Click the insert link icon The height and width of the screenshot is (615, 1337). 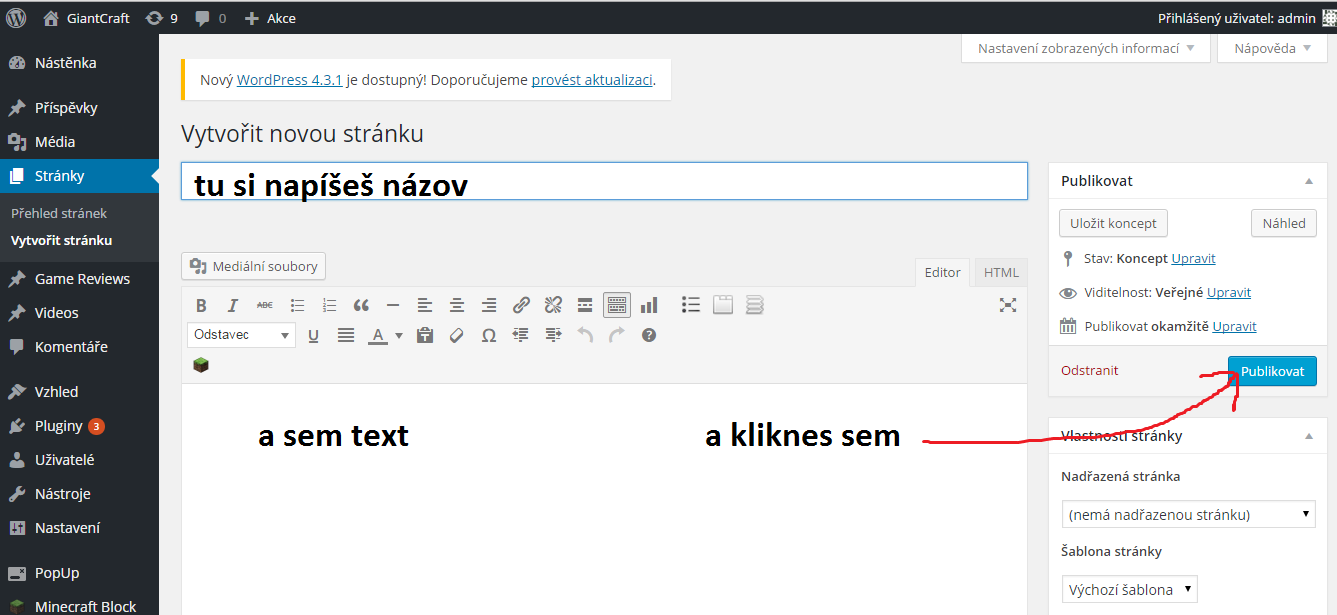521,305
